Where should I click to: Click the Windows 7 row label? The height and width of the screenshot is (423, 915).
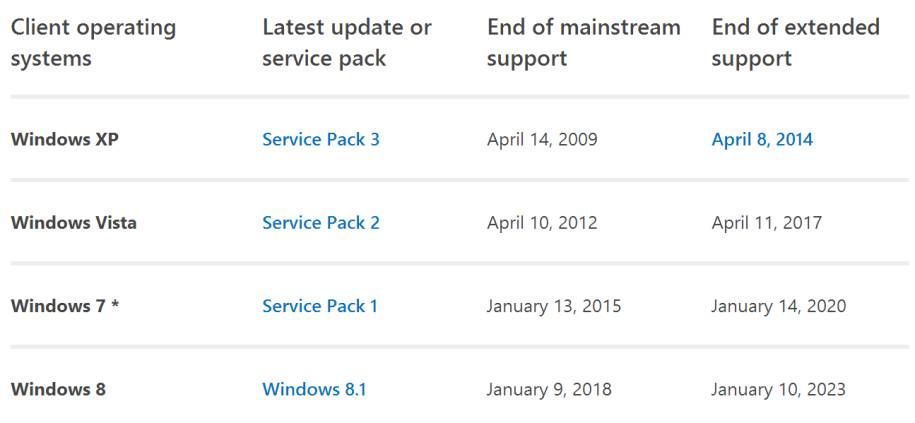click(x=65, y=306)
